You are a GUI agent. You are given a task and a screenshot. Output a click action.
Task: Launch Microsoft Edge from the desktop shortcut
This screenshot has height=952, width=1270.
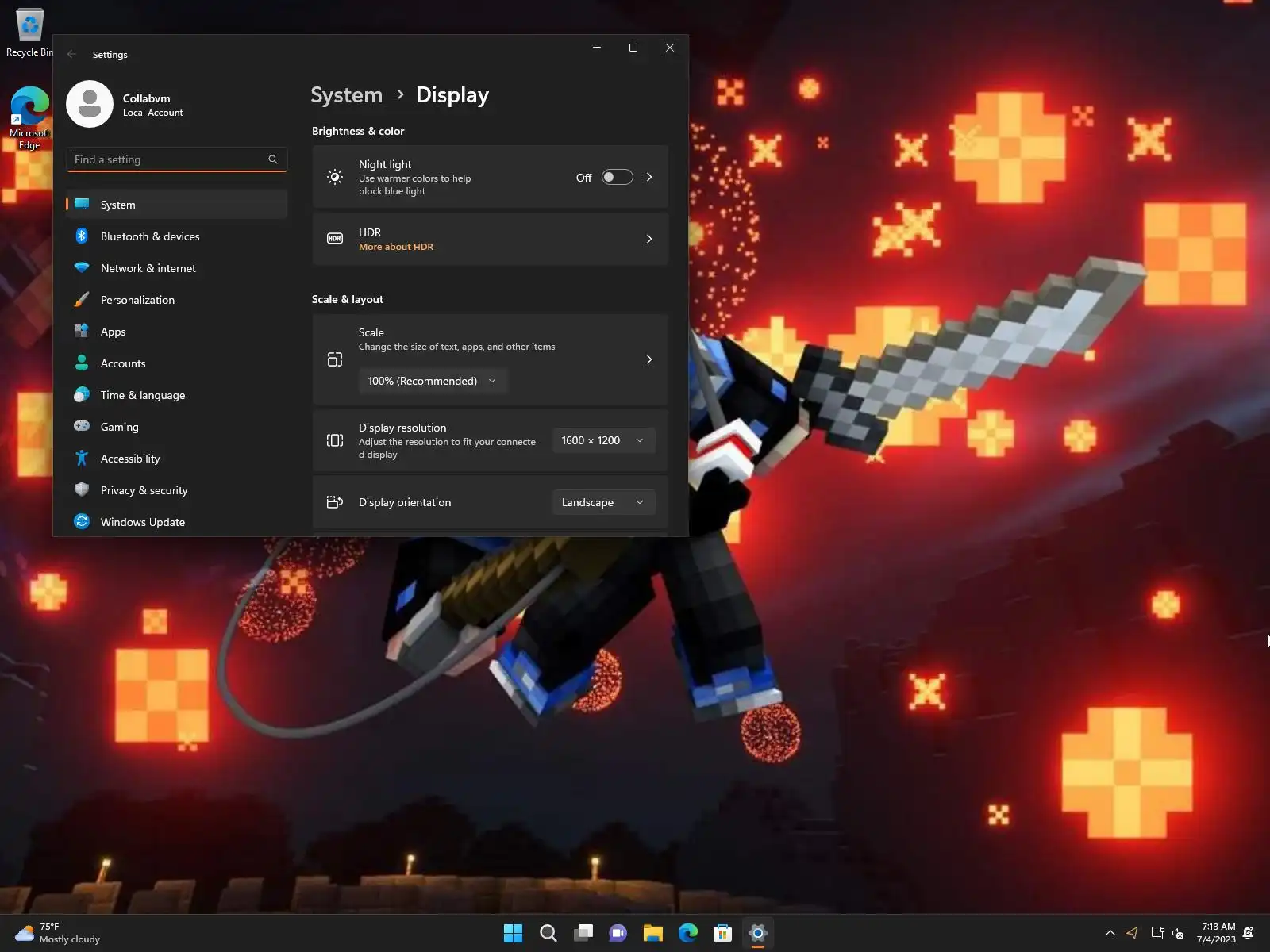click(x=29, y=117)
